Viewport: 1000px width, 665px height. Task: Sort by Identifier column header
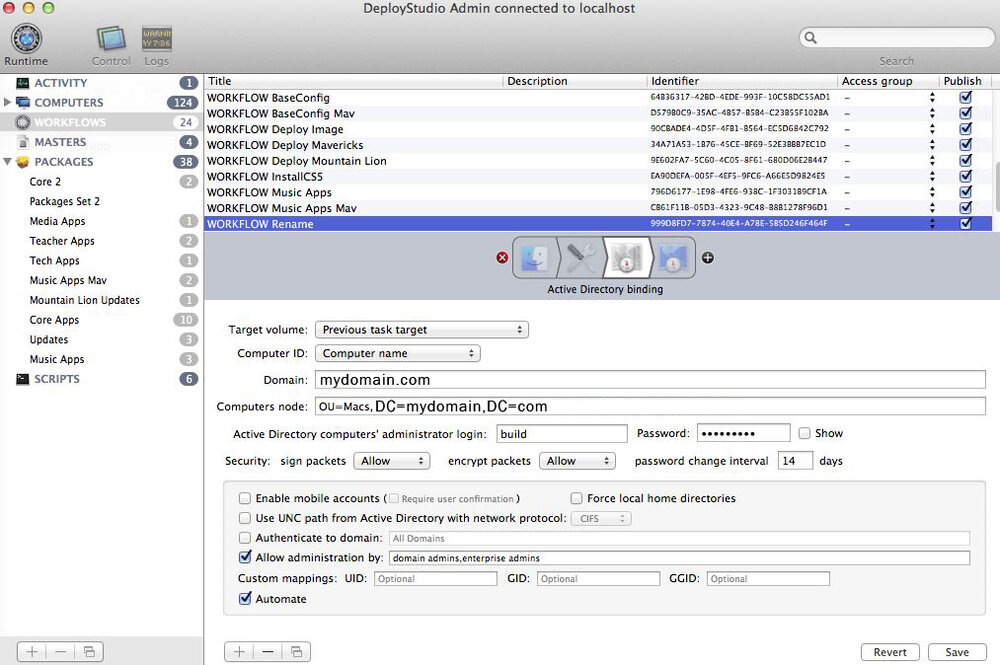[x=742, y=82]
